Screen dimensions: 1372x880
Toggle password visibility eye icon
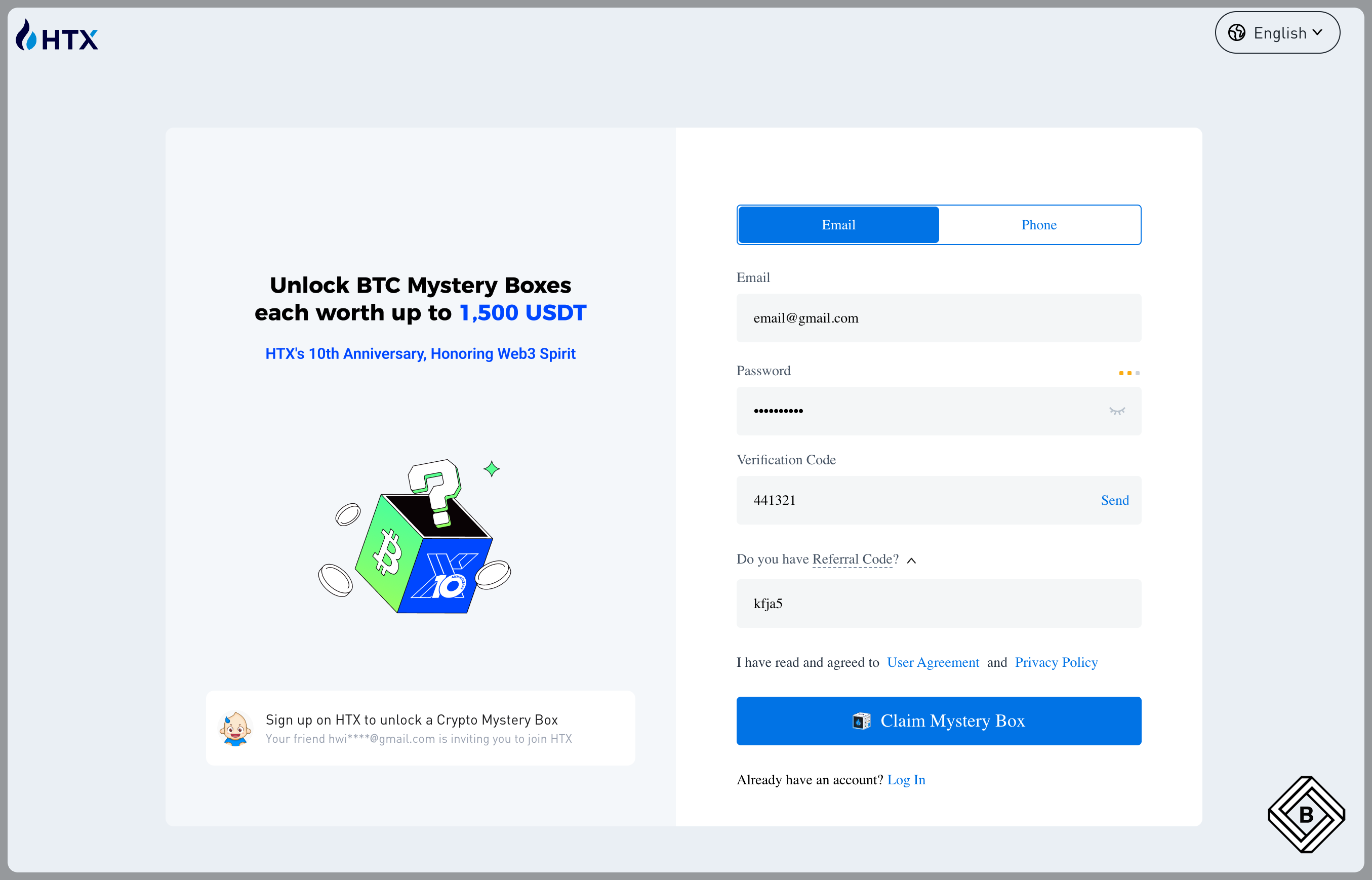coord(1117,411)
